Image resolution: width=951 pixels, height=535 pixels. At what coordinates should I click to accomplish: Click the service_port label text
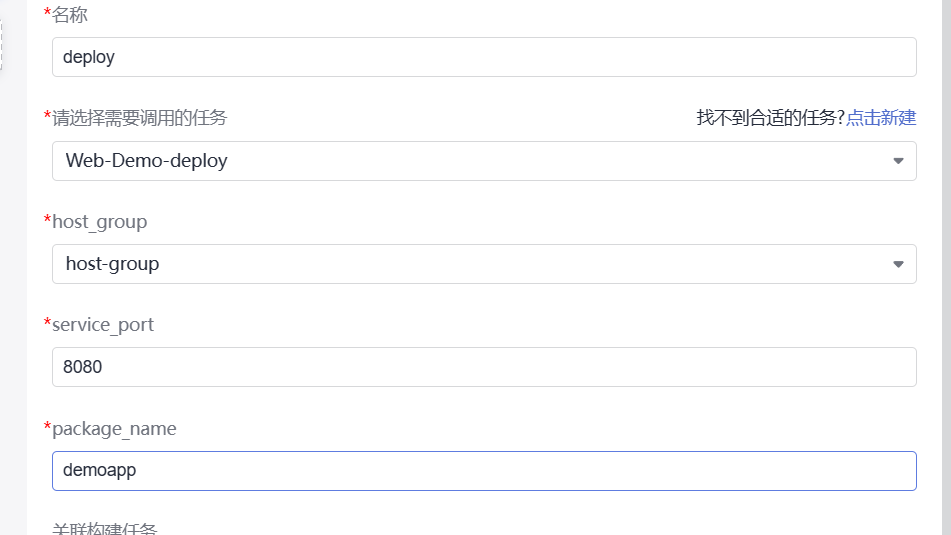pos(104,325)
